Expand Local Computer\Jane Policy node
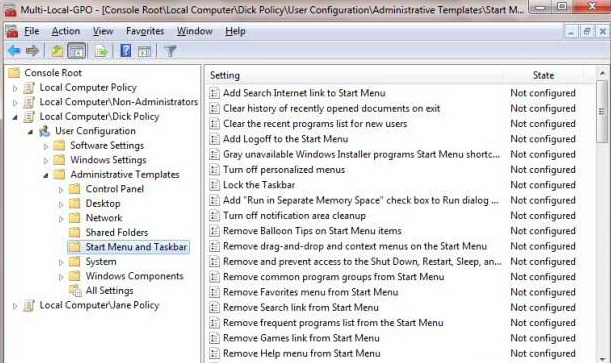 tap(15, 306)
